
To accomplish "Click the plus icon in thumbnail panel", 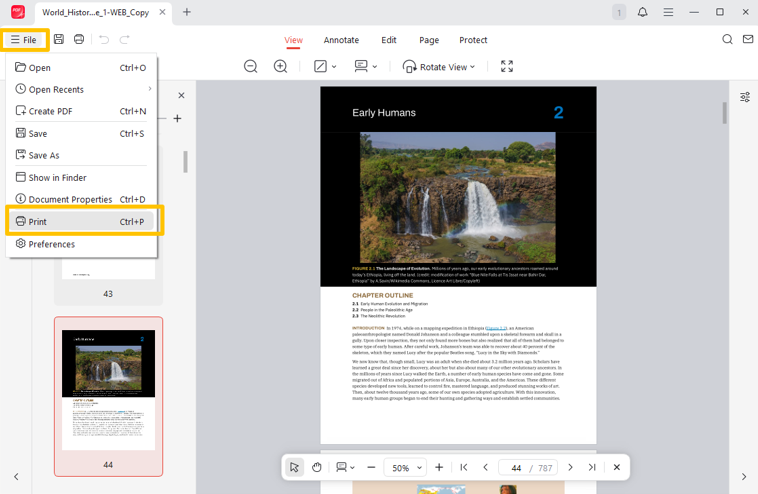I will click(x=177, y=118).
